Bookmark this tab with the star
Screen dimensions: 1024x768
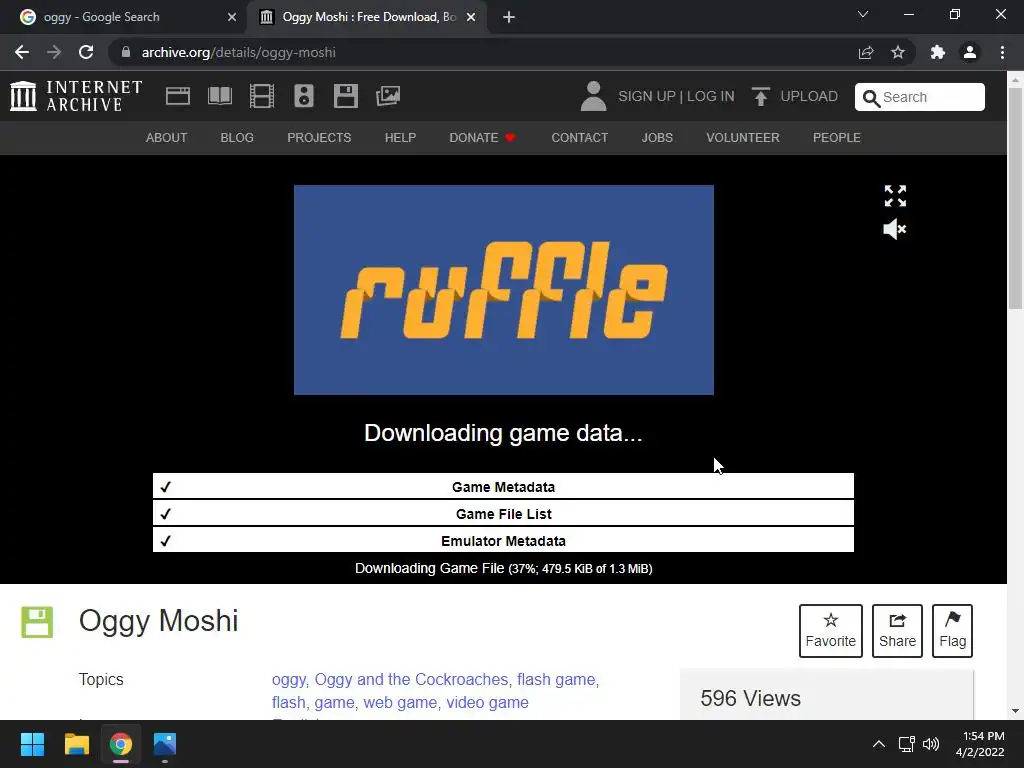898,52
